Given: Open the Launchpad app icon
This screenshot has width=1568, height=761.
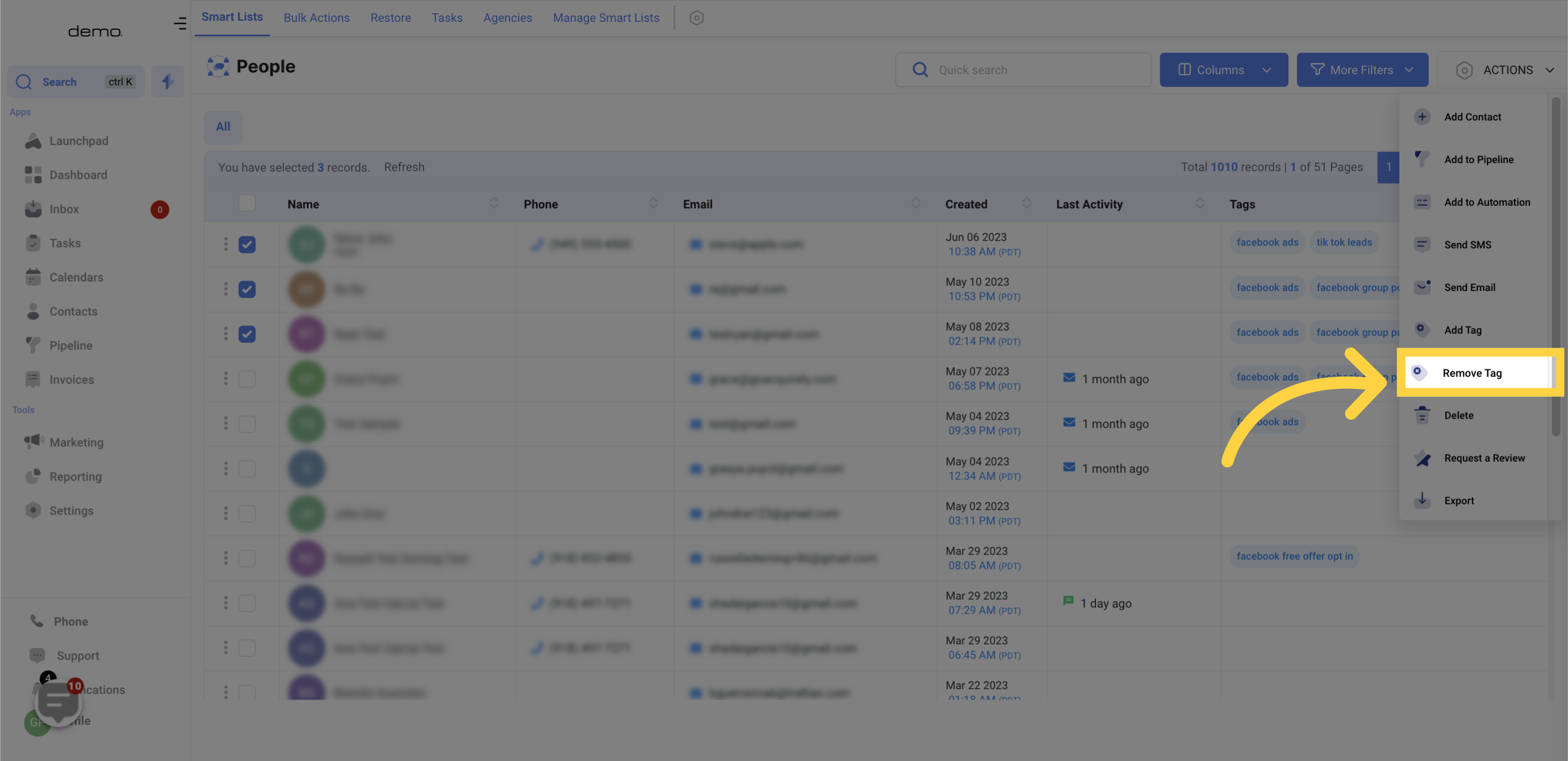Looking at the screenshot, I should coord(34,141).
